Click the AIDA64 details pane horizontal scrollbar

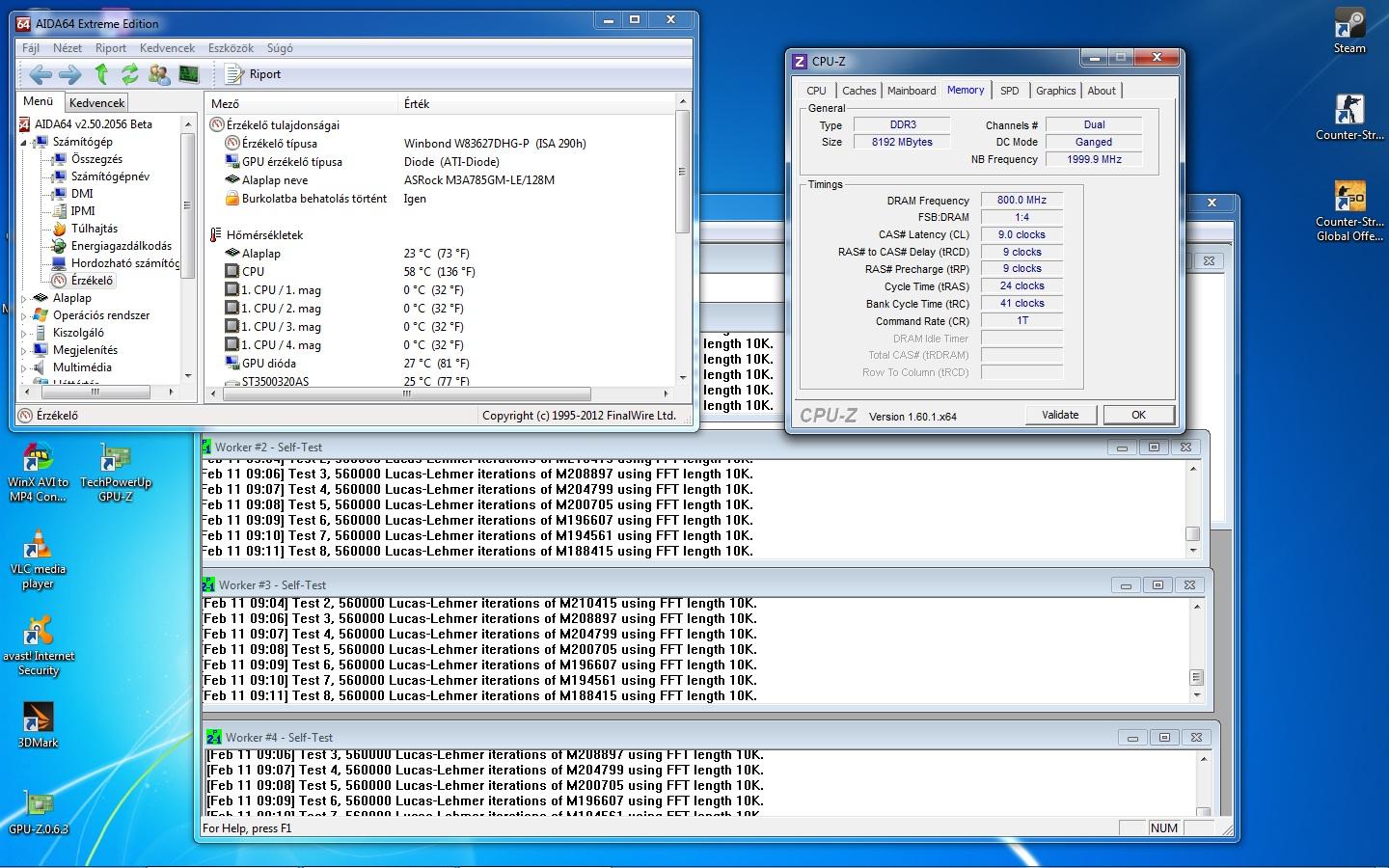pos(438,393)
